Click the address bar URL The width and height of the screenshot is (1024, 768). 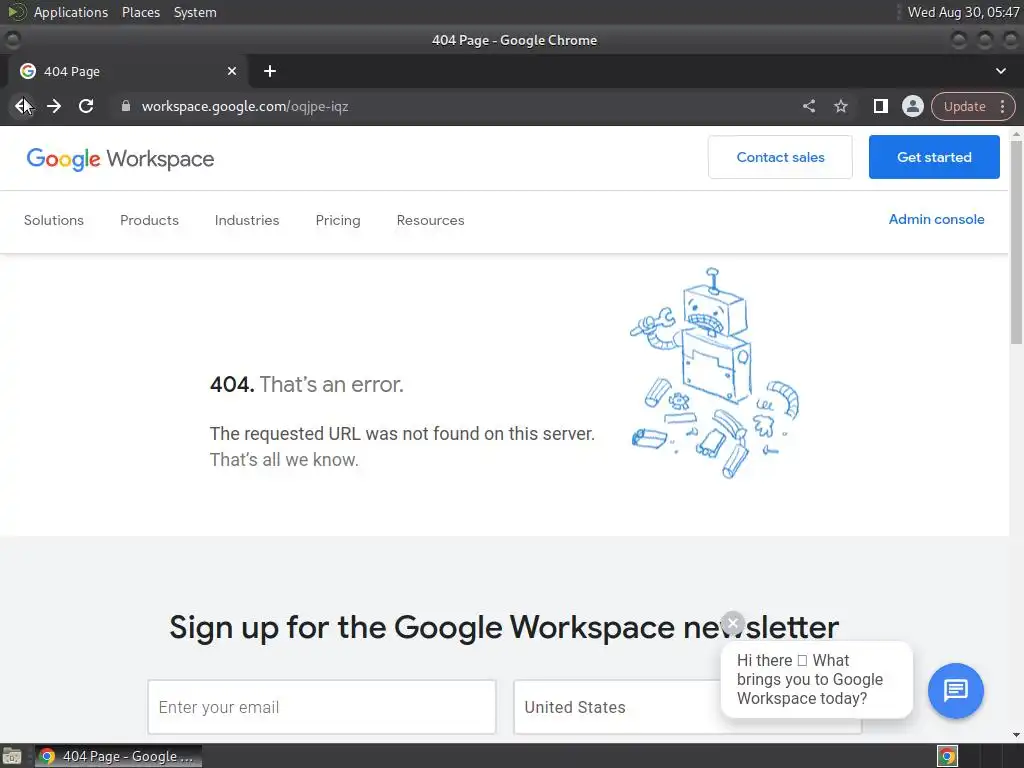[x=245, y=106]
